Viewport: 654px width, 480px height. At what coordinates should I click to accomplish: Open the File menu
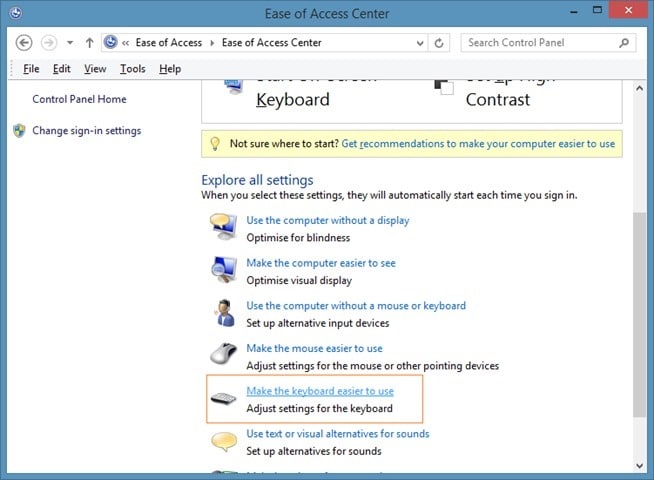click(x=31, y=69)
